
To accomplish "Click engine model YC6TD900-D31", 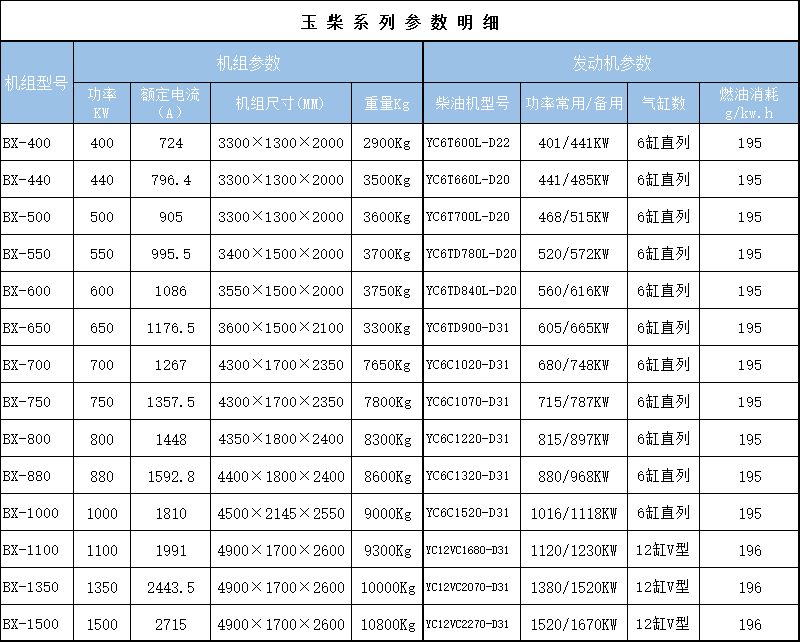I will tap(468, 328).
